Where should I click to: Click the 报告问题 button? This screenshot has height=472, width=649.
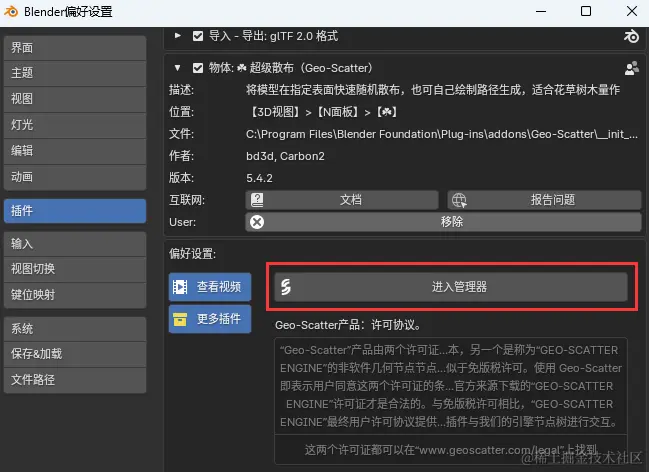click(x=544, y=200)
